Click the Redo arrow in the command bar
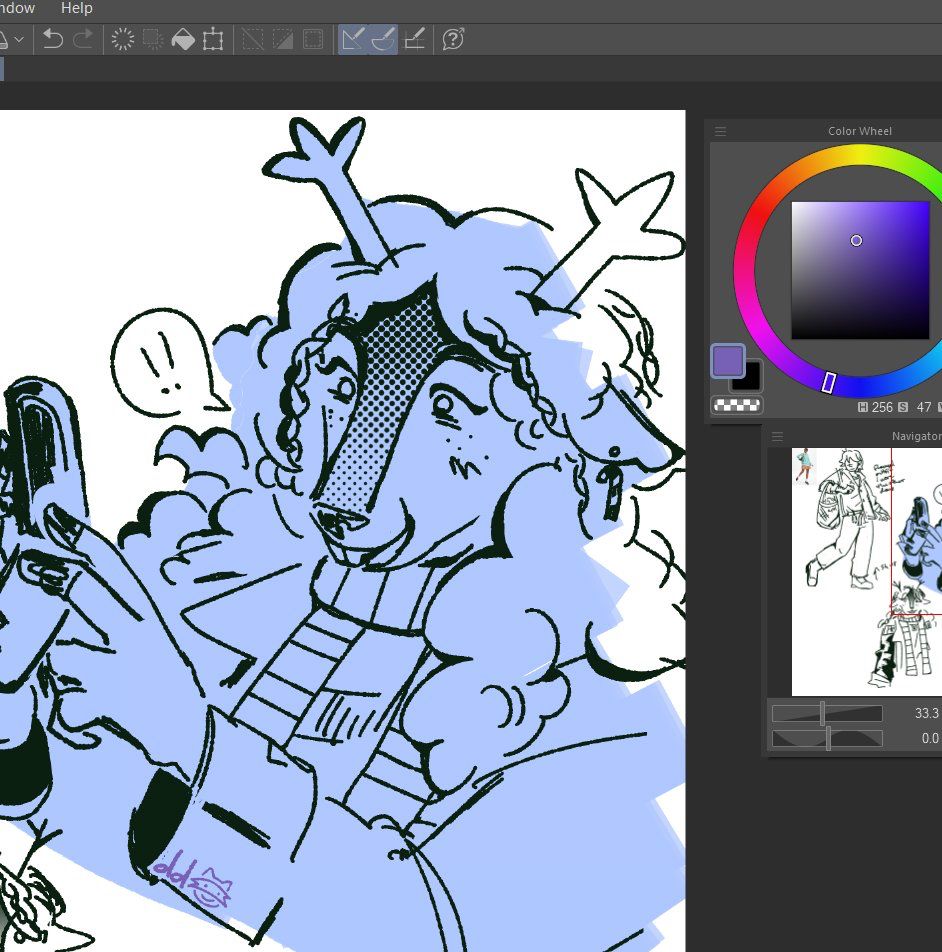The image size is (942, 952). pyautogui.click(x=83, y=39)
